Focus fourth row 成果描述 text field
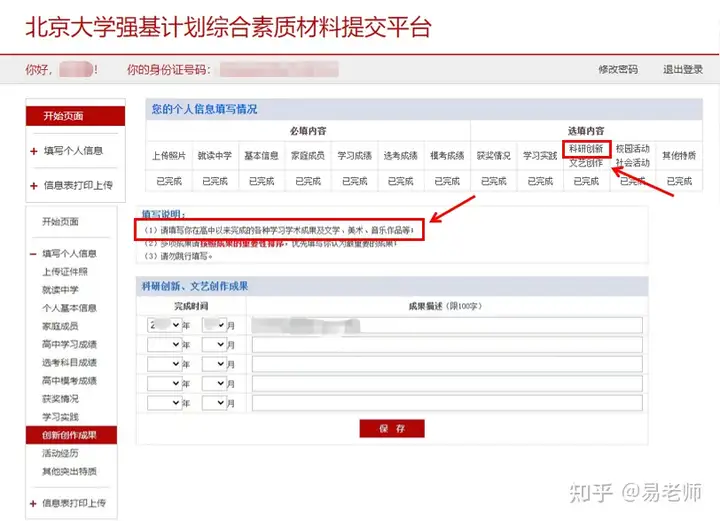The height and width of the screenshot is (521, 720). [x=447, y=384]
